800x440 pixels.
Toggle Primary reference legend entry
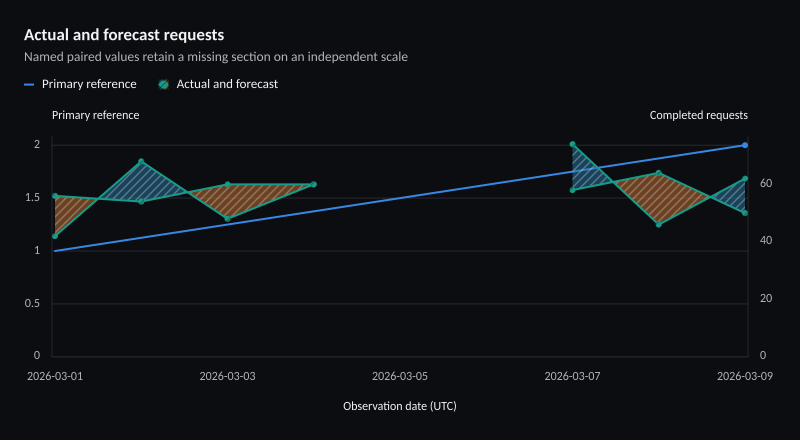click(80, 84)
